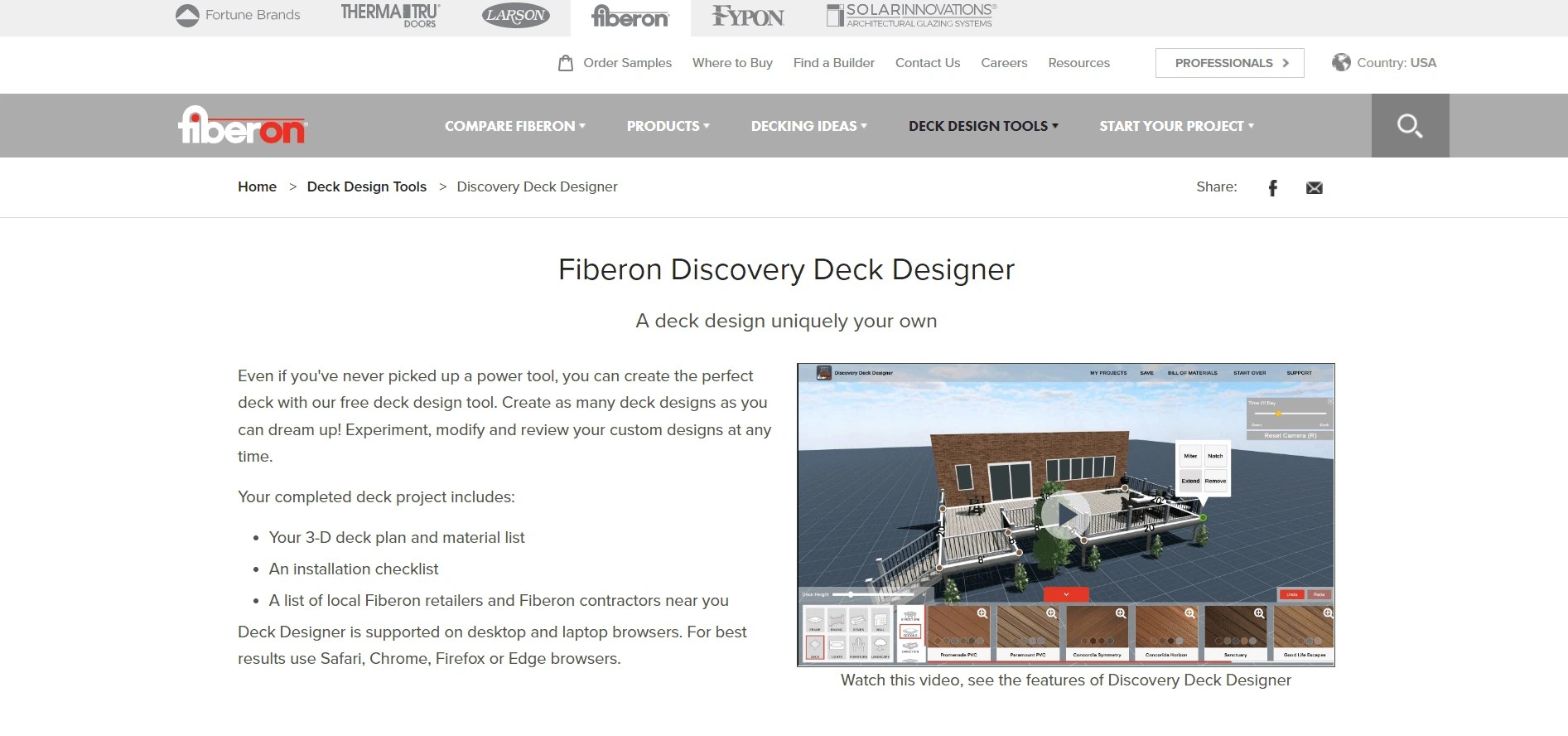1568x736 pixels.
Task: Click the Remove option in video popup
Action: point(1215,481)
